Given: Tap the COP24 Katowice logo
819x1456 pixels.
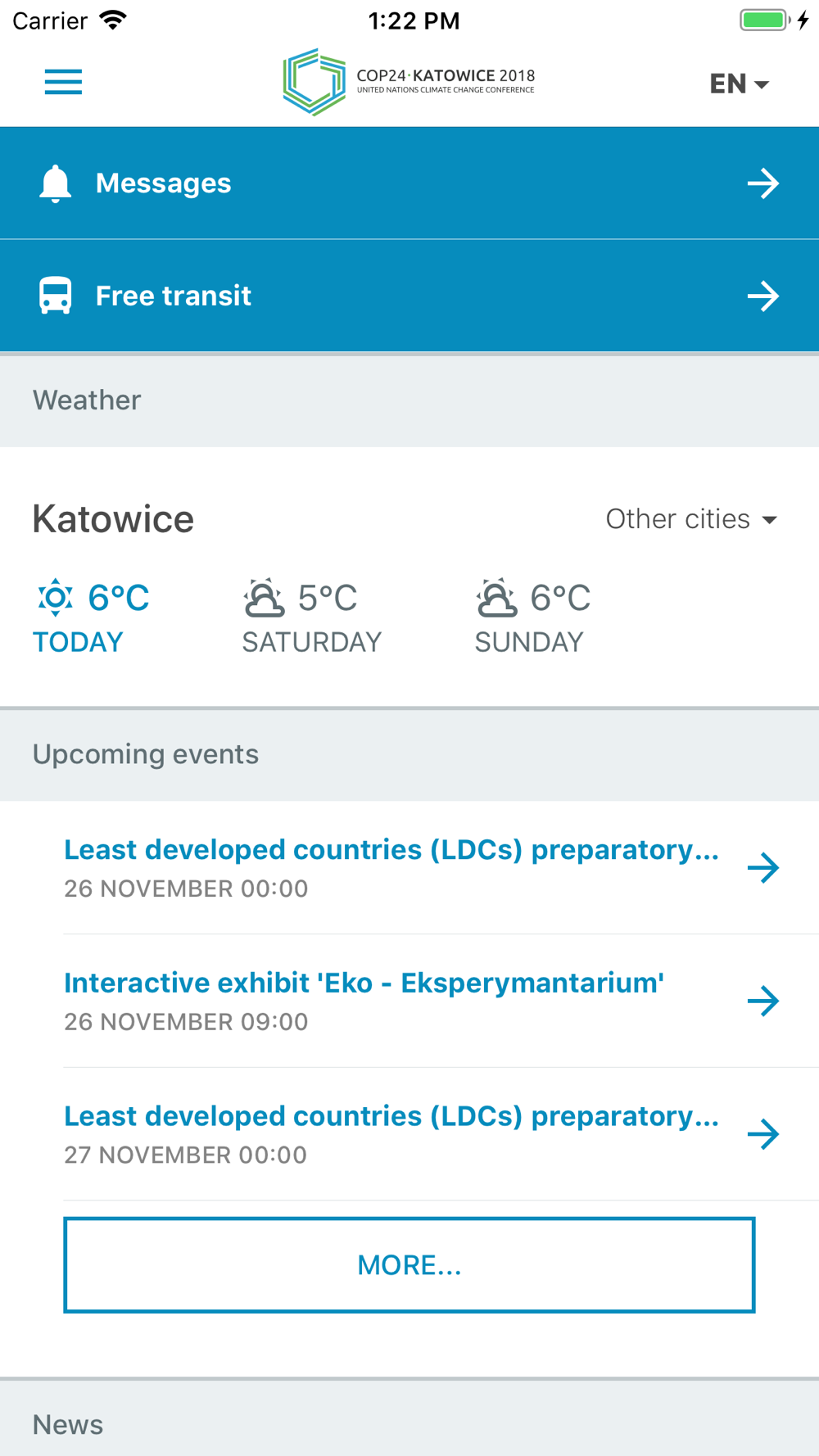Looking at the screenshot, I should 409,82.
